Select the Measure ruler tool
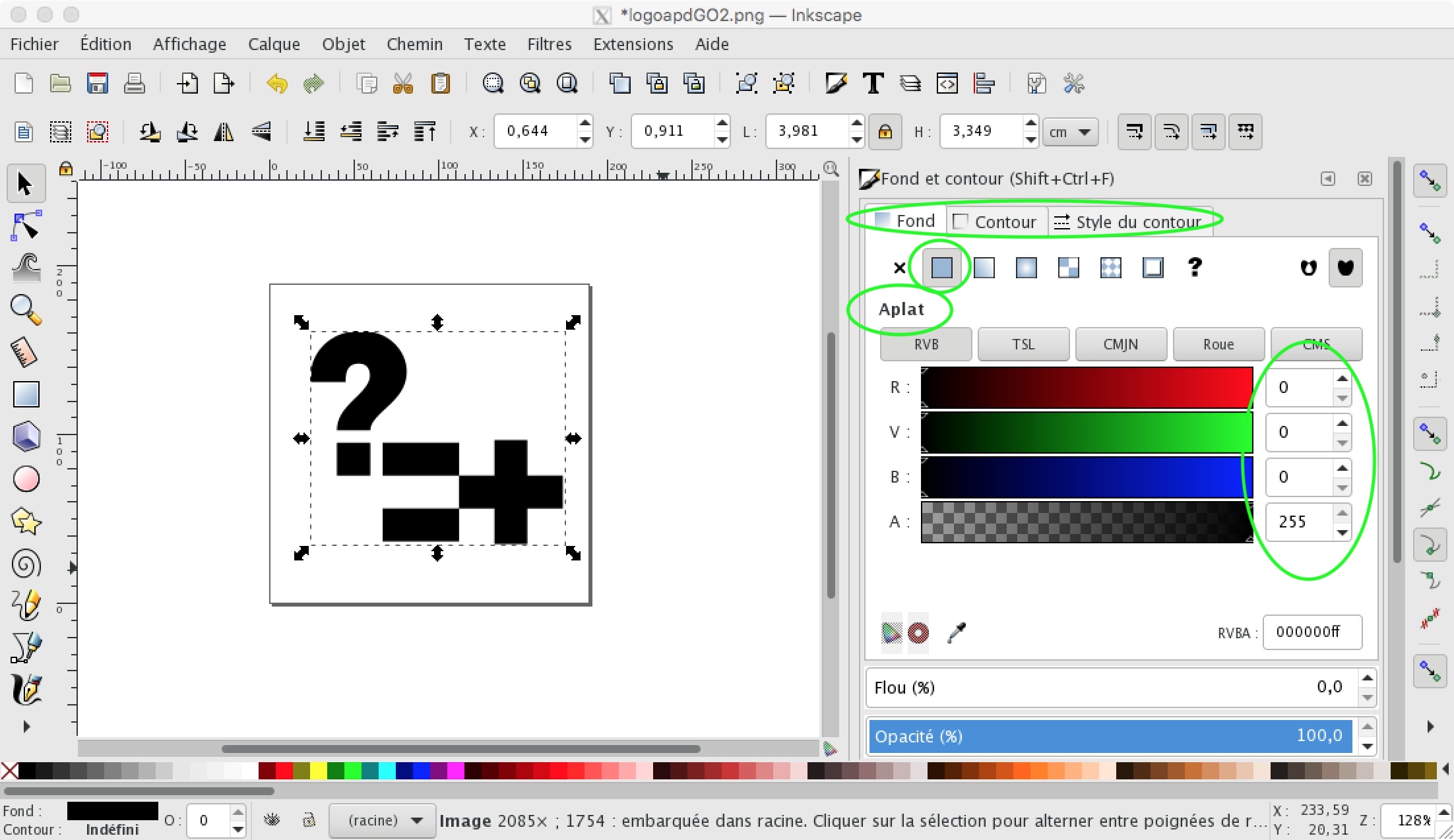This screenshot has height=840, width=1454. pyautogui.click(x=26, y=352)
